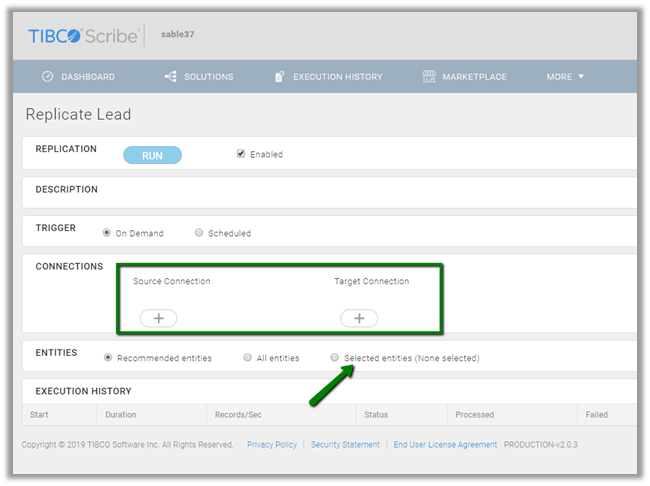Screen dimensions: 650x486
Task: Open the Privacy Policy link
Action: click(x=272, y=445)
